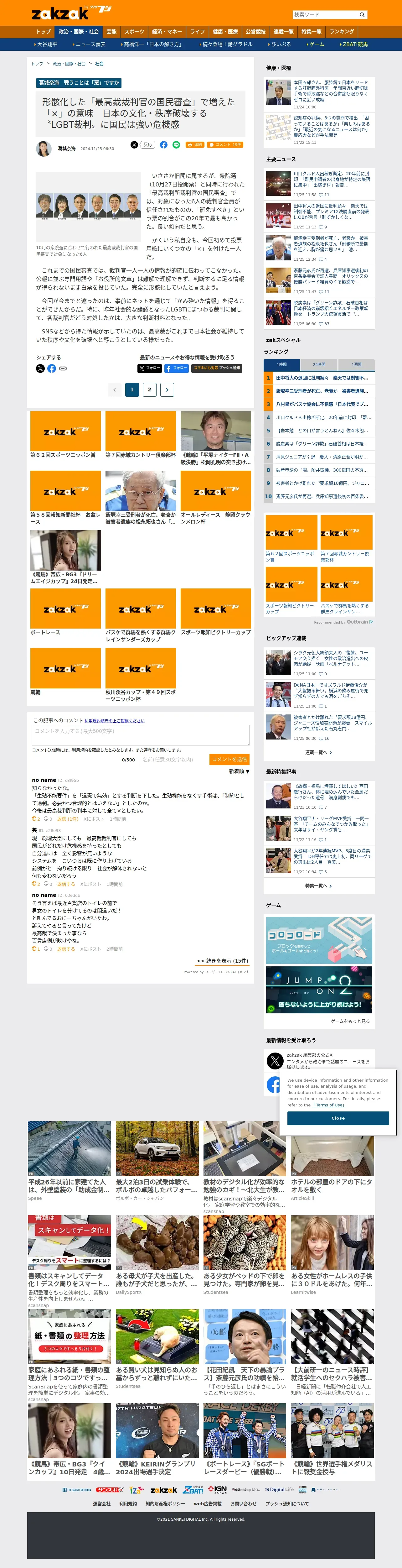402x1568 pixels.
Task: Click the zakzak X account icon in sidebar
Action: pos(275,1061)
